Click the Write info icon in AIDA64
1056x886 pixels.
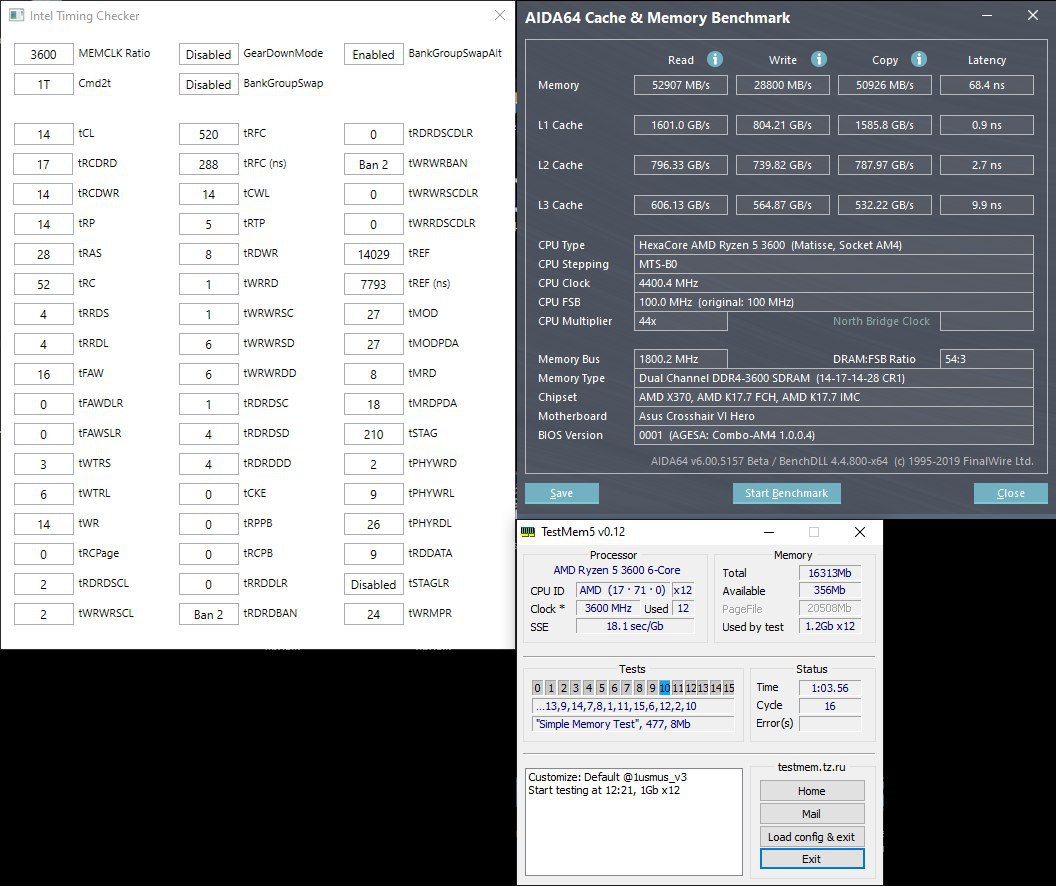tap(818, 59)
